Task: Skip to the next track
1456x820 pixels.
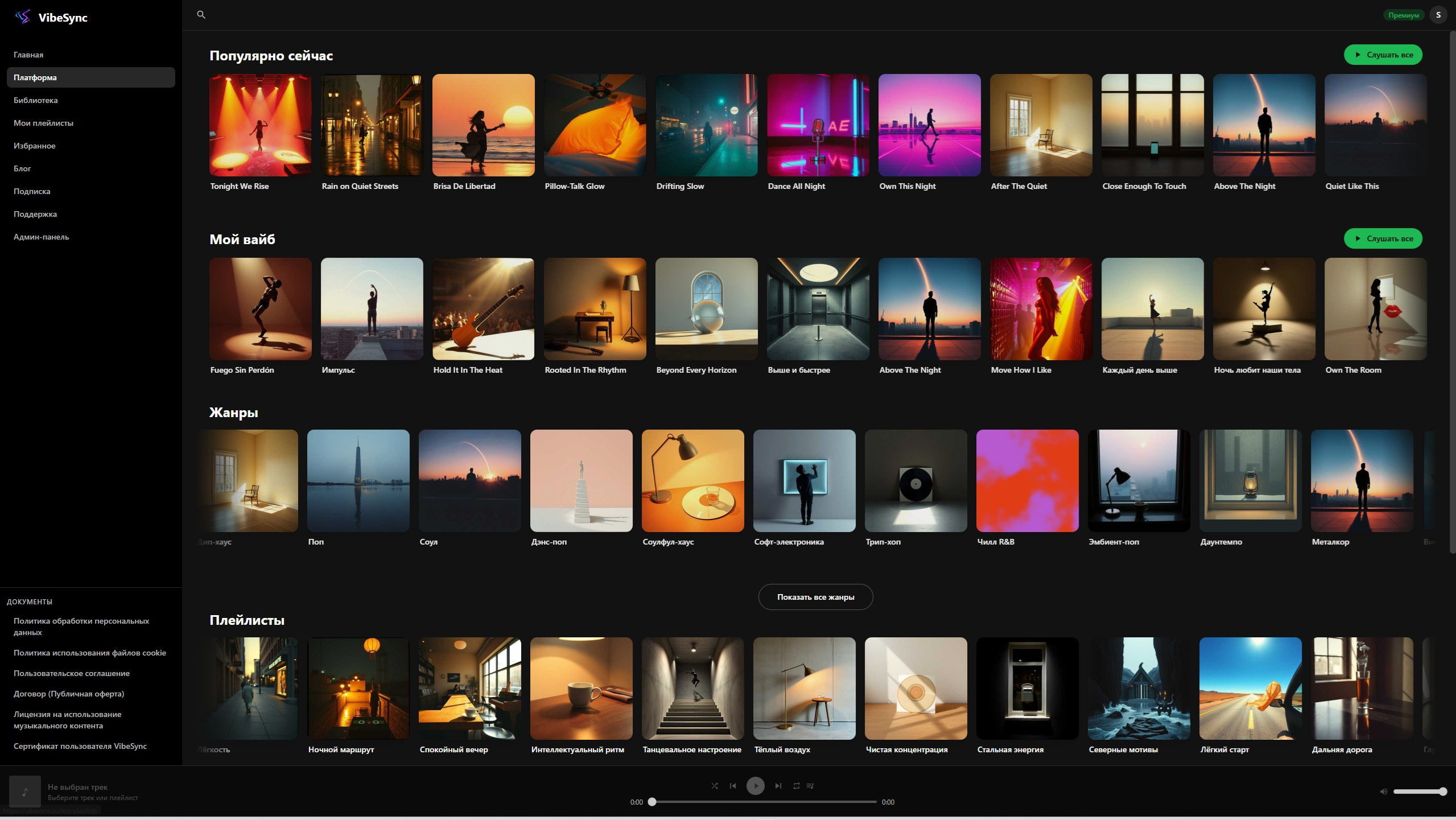Action: [778, 786]
